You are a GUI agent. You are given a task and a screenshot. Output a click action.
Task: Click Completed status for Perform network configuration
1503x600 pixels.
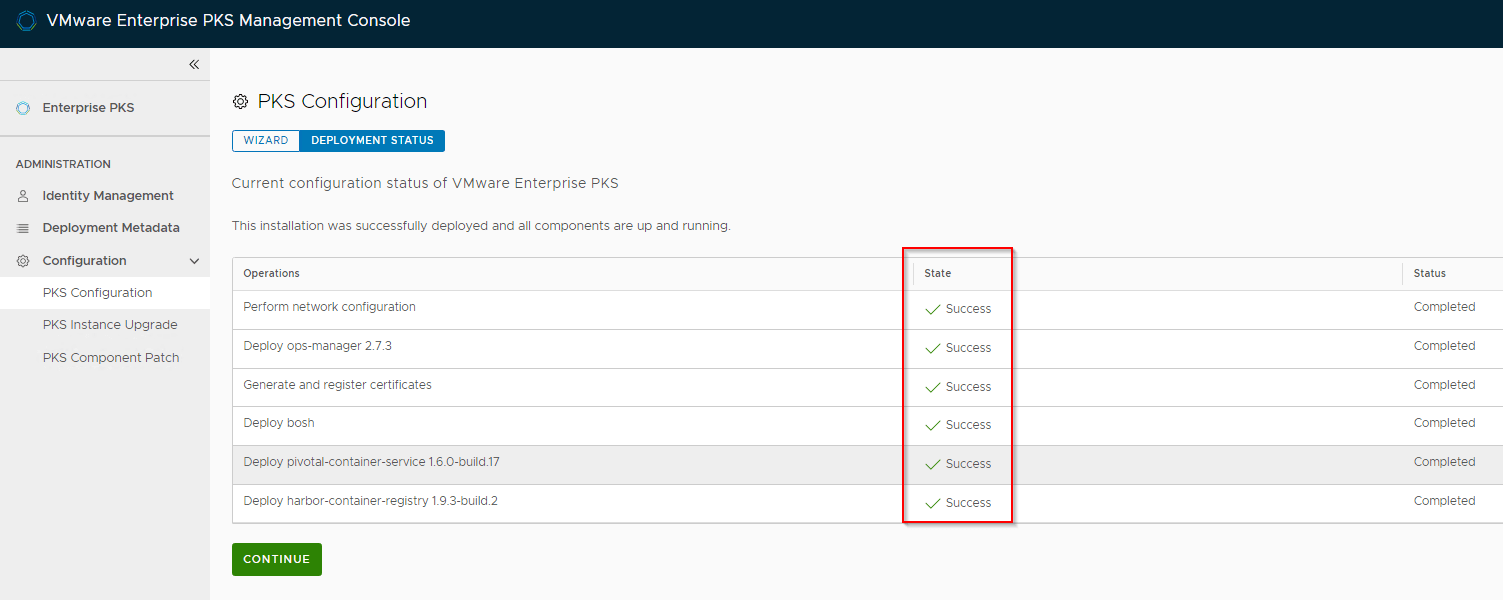pyautogui.click(x=1444, y=307)
